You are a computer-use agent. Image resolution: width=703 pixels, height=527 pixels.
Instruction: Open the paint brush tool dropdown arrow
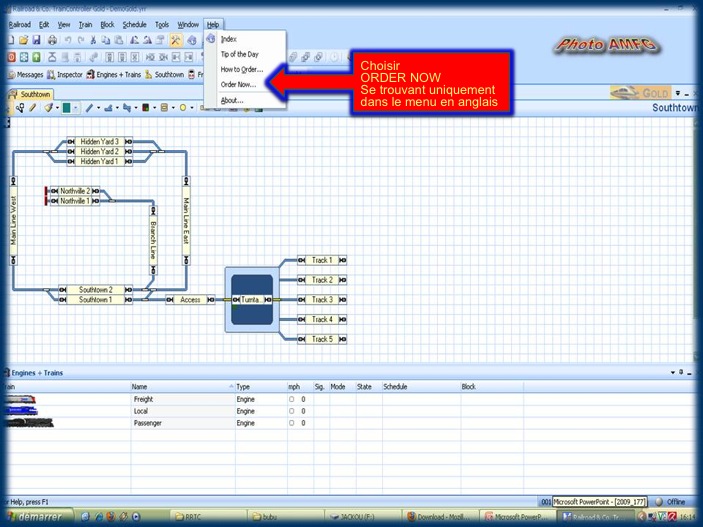point(57,108)
